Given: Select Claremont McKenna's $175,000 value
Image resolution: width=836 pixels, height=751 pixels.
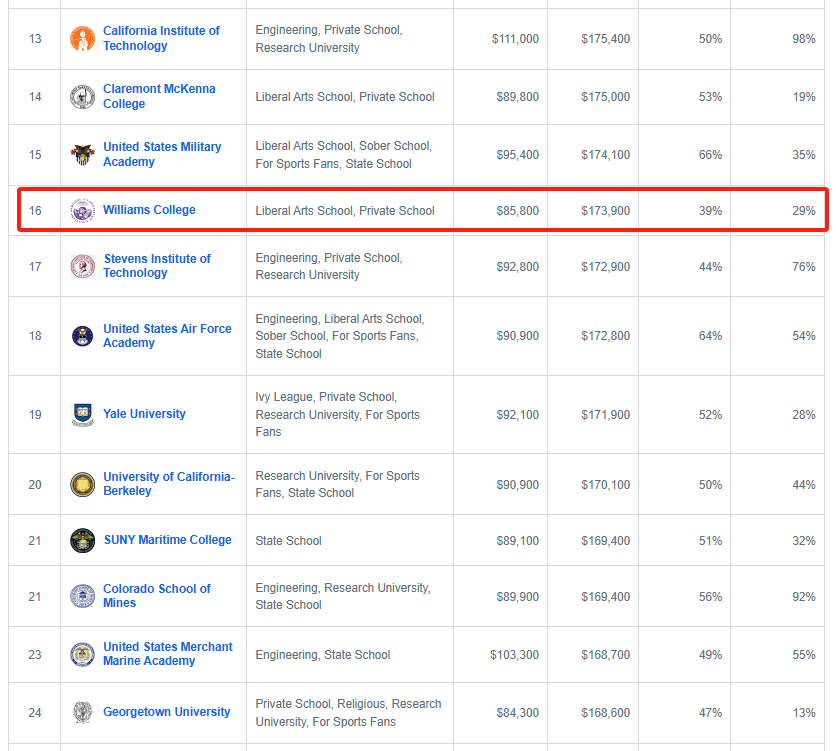Looking at the screenshot, I should pos(606,97).
